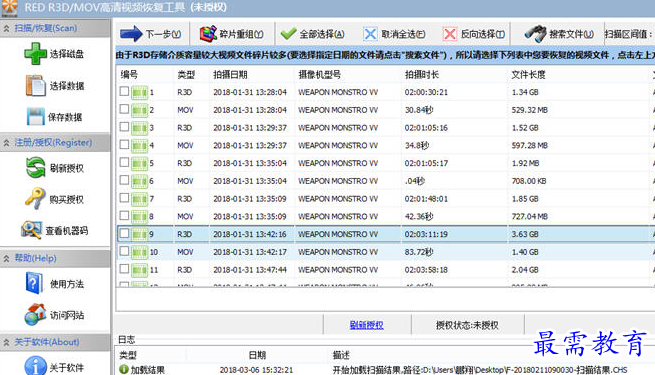Select the checkbox for file 9 R3D

coord(124,233)
